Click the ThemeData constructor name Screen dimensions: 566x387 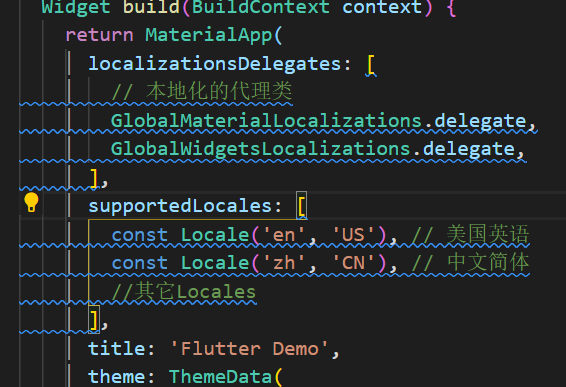[220, 377]
